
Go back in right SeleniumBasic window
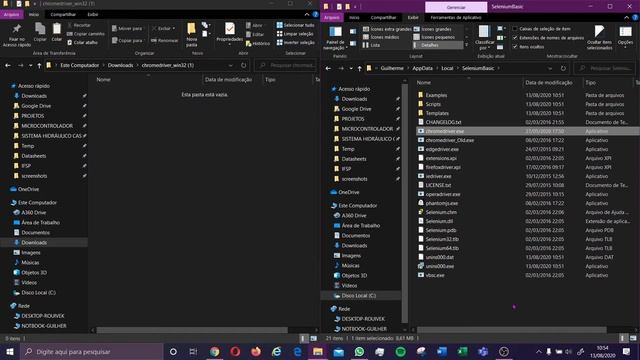point(328,68)
